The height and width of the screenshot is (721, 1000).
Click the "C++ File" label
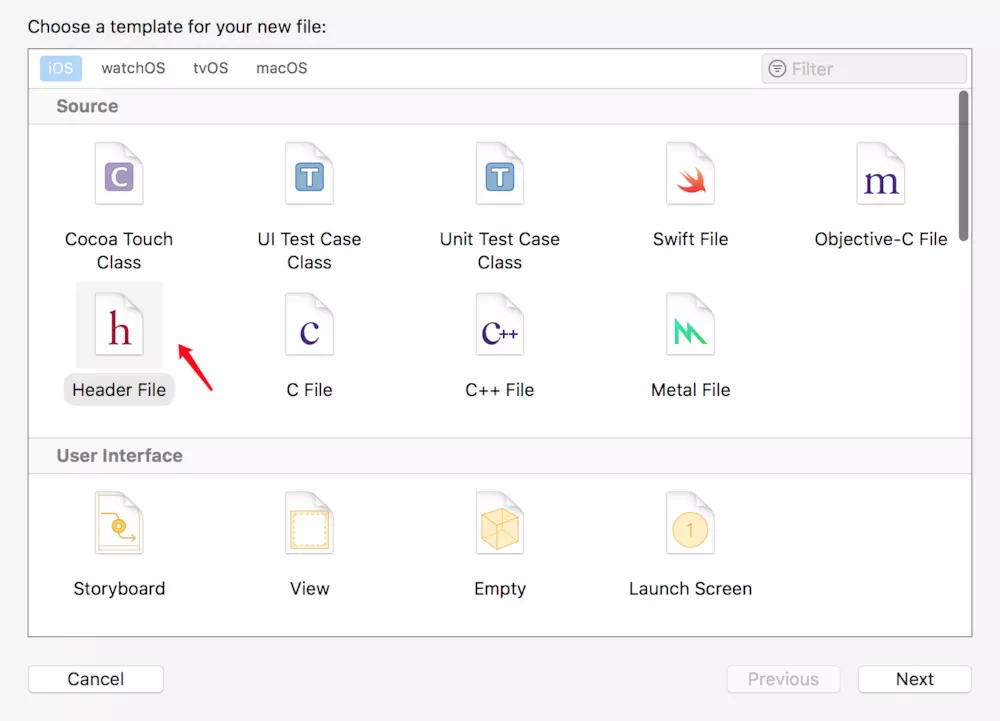pyautogui.click(x=500, y=390)
